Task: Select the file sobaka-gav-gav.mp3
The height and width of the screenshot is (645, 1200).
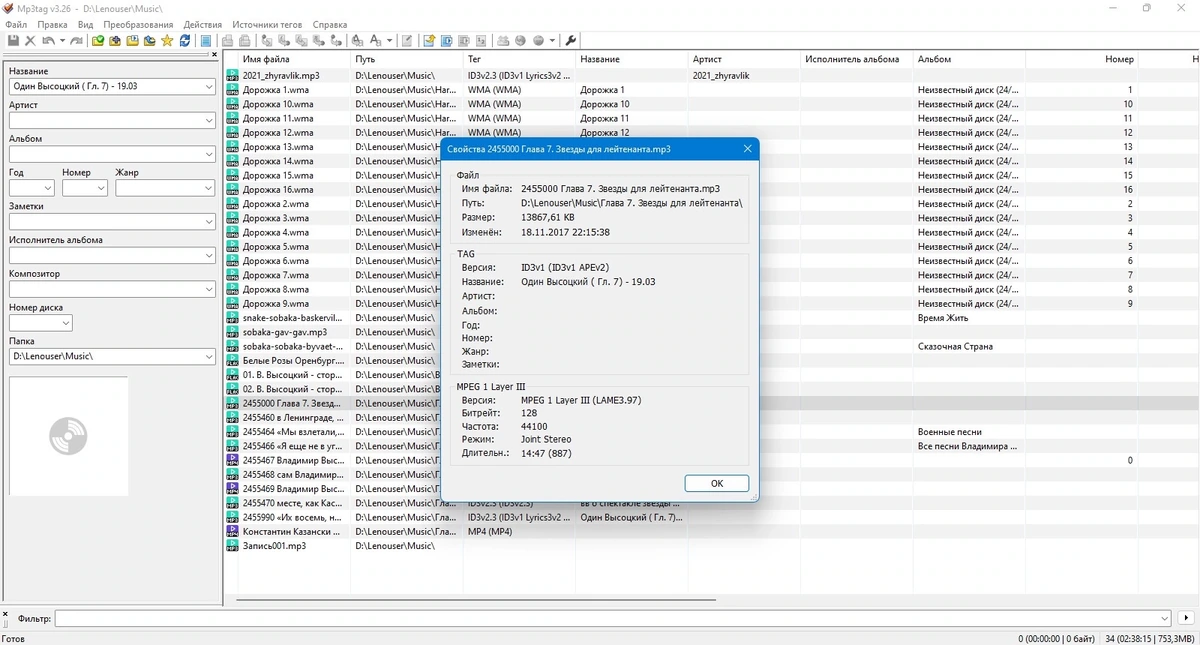Action: pos(285,332)
